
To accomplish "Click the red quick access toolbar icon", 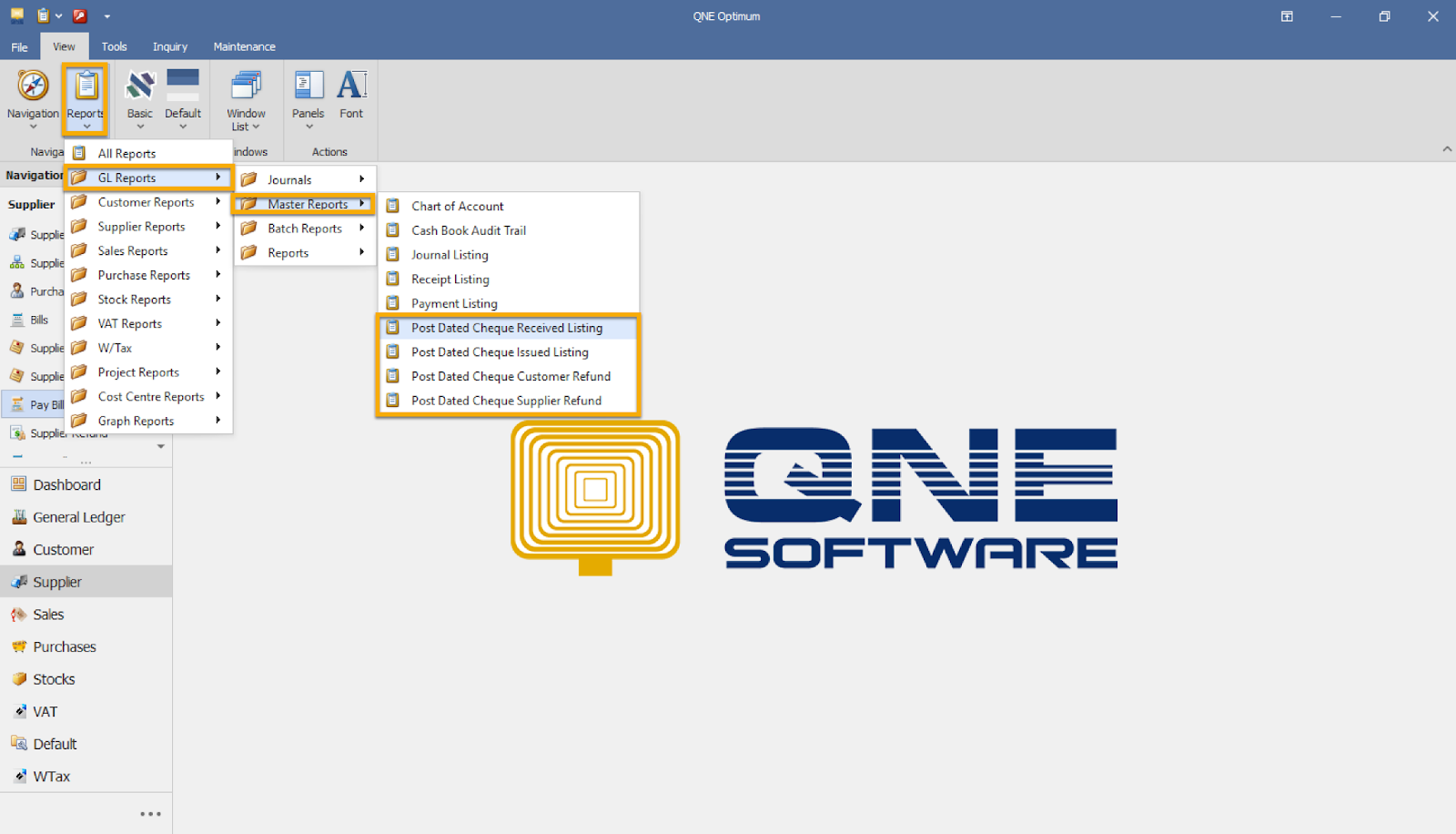I will 80,15.
